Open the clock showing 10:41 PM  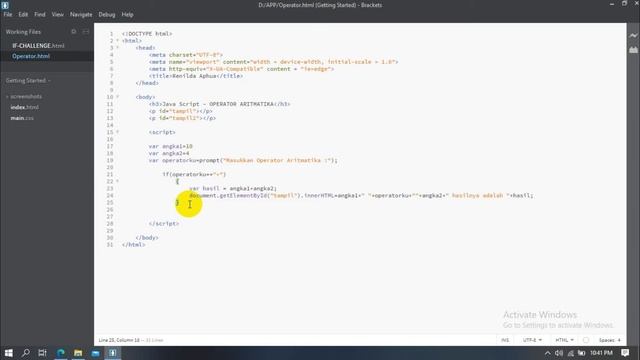tap(601, 353)
